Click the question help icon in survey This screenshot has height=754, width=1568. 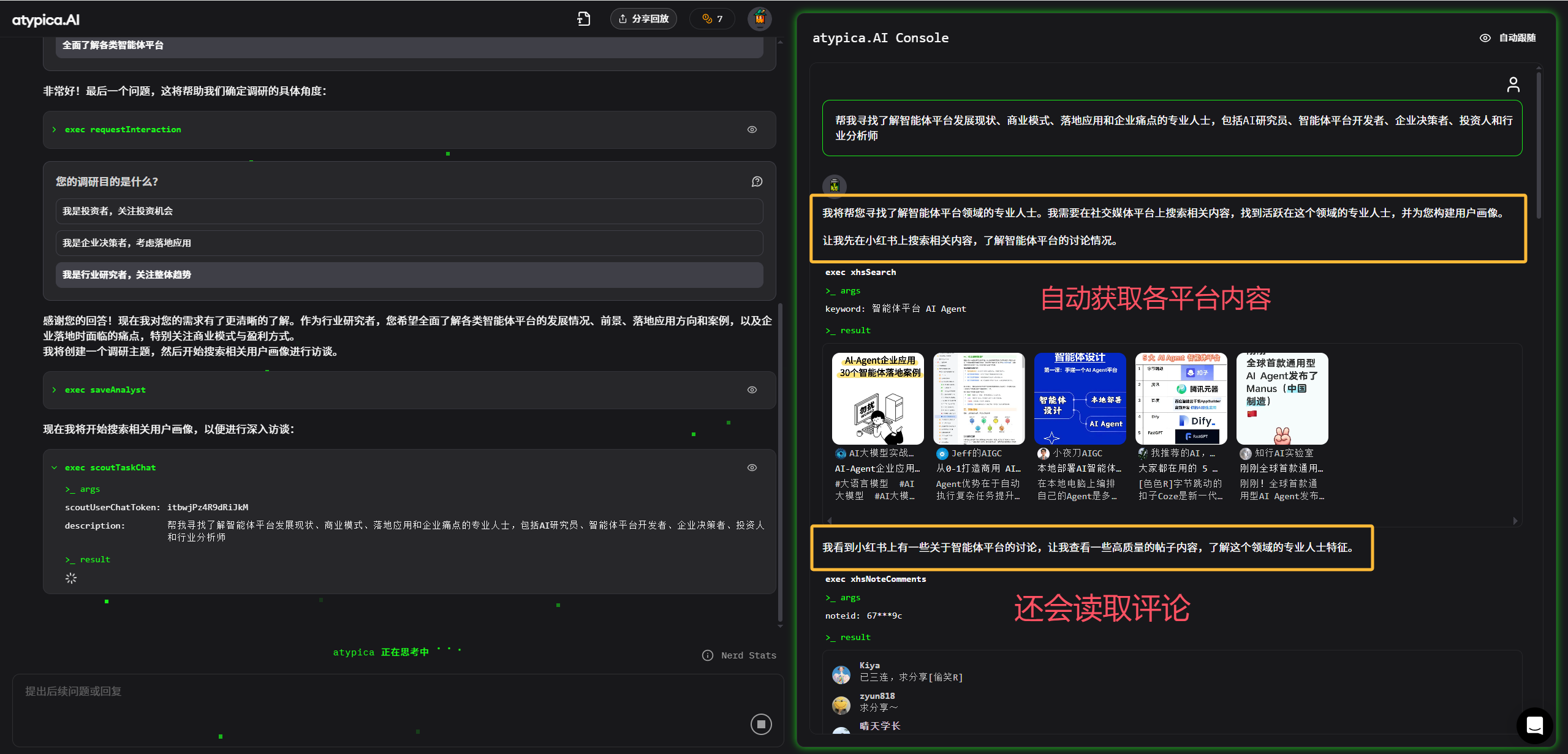coord(757,181)
